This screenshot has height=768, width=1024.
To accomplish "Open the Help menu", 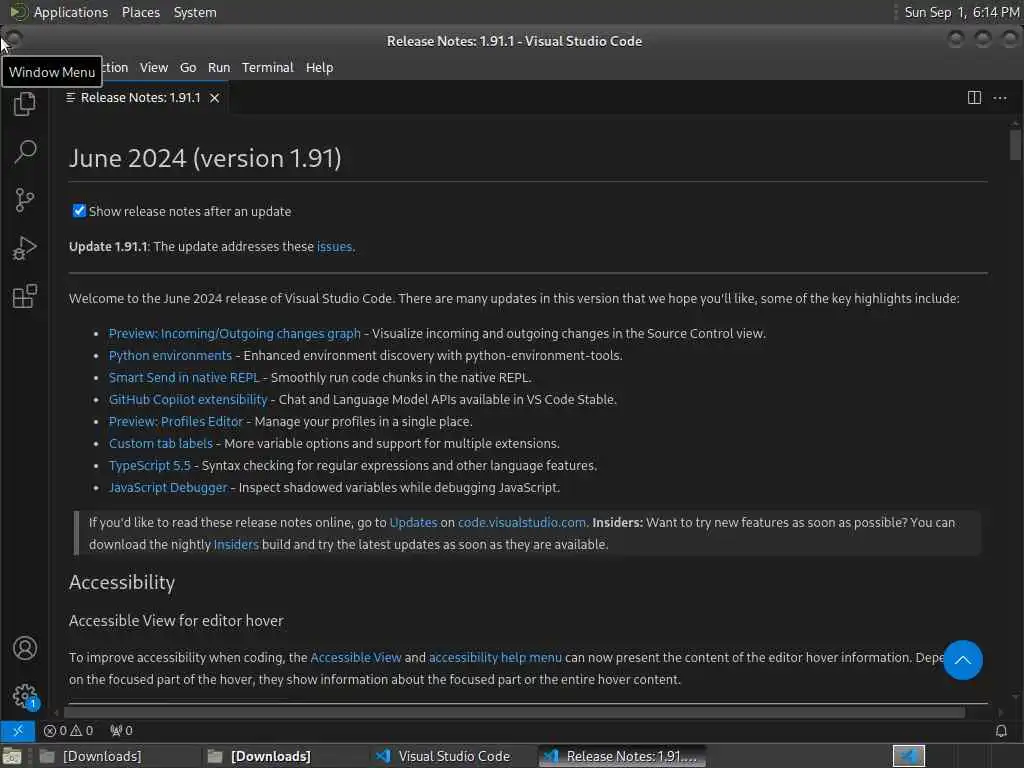I will click(x=319, y=67).
